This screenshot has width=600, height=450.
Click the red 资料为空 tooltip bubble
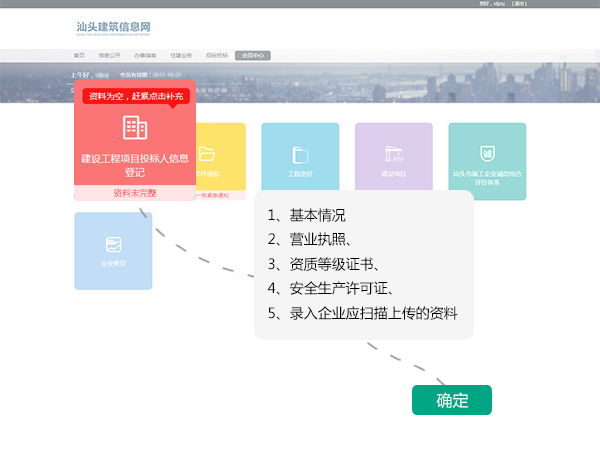pos(135,97)
